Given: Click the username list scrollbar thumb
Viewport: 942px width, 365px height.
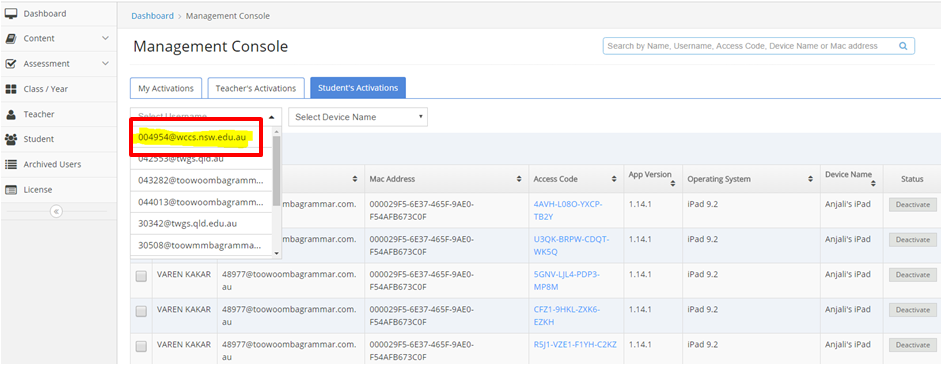Looking at the screenshot, I should click(x=276, y=170).
